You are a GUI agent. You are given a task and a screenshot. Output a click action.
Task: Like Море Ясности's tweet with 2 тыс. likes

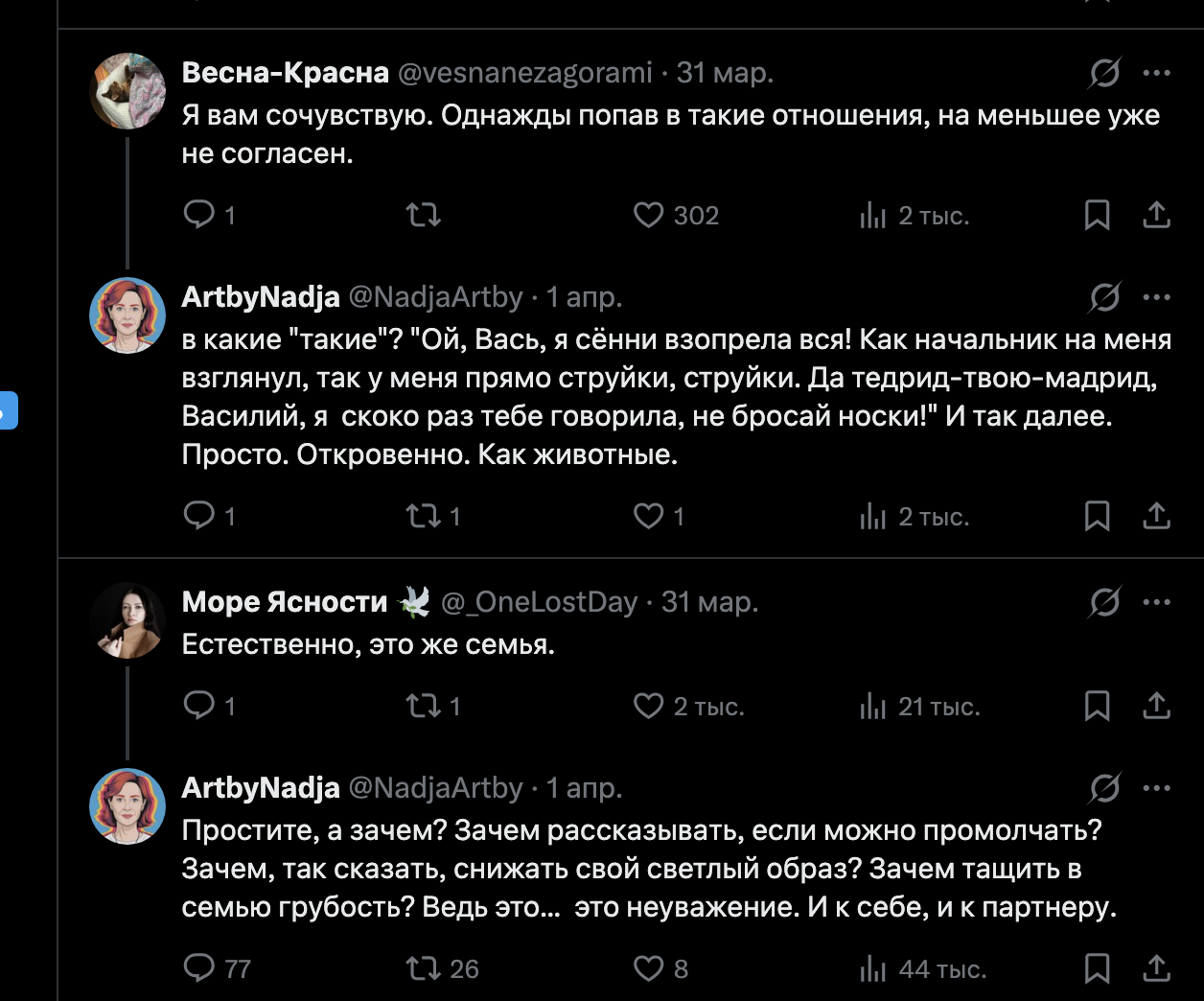649,707
